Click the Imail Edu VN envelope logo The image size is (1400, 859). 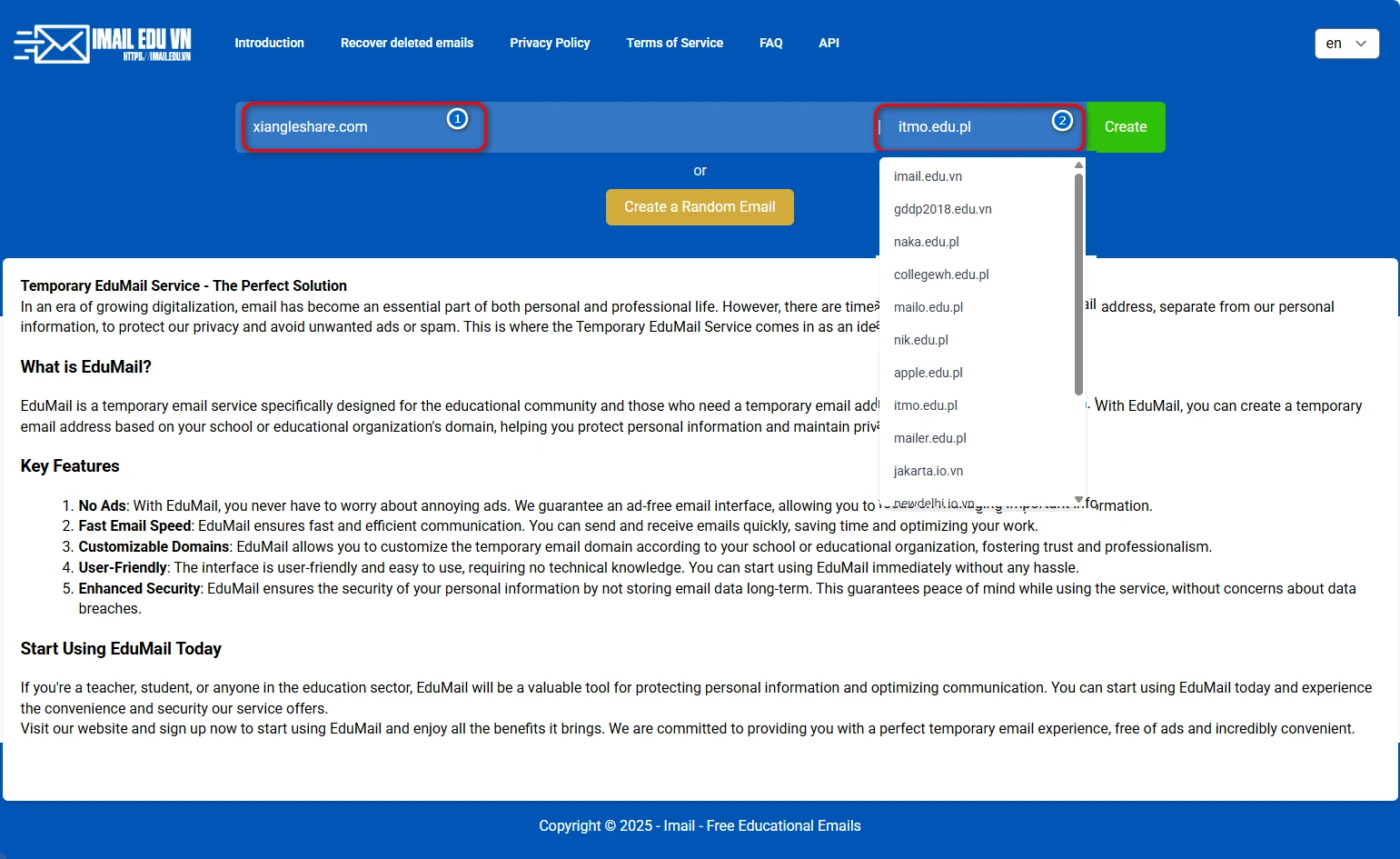point(102,44)
